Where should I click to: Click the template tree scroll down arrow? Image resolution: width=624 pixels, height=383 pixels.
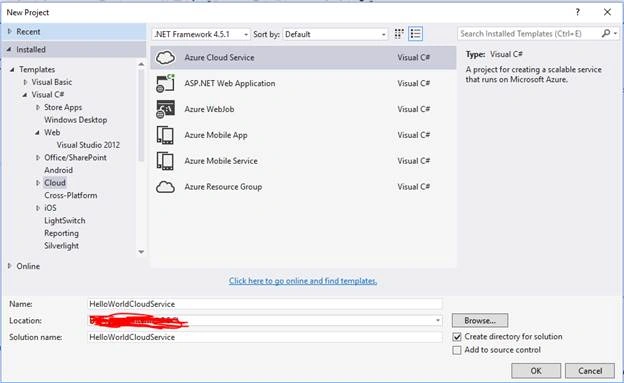[141, 252]
